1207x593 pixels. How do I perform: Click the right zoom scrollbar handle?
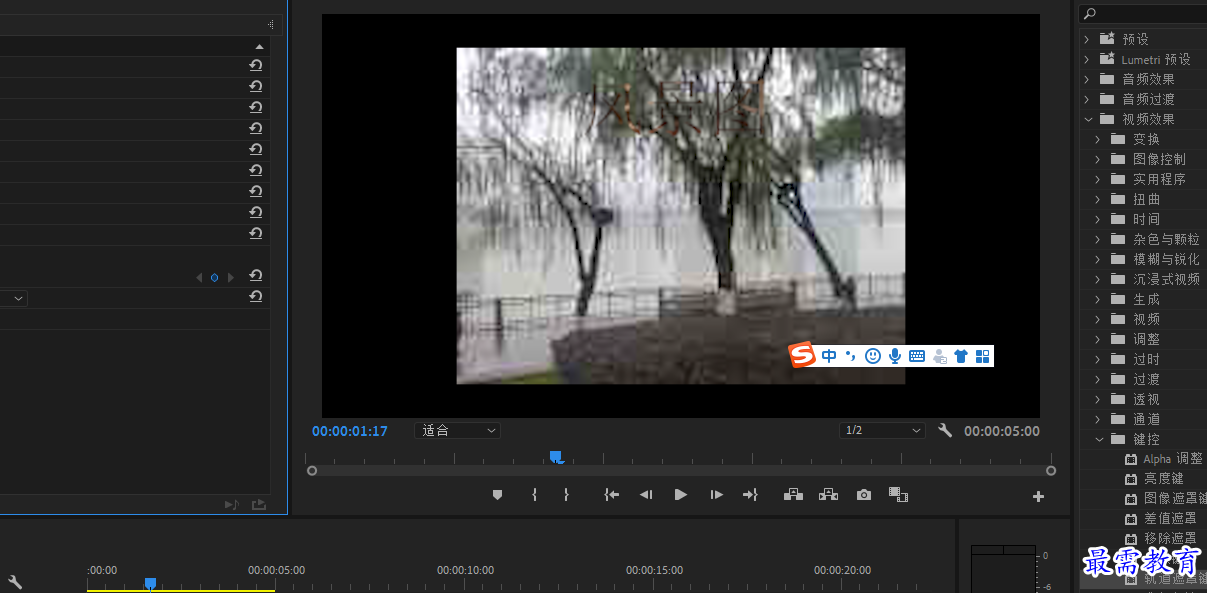coord(1051,470)
